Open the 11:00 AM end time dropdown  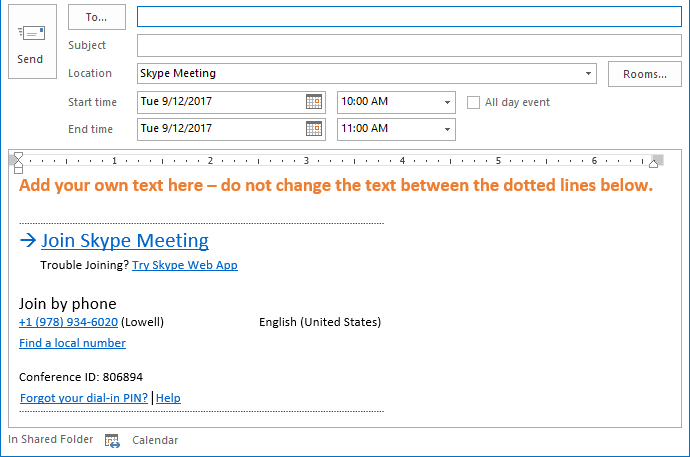(447, 129)
